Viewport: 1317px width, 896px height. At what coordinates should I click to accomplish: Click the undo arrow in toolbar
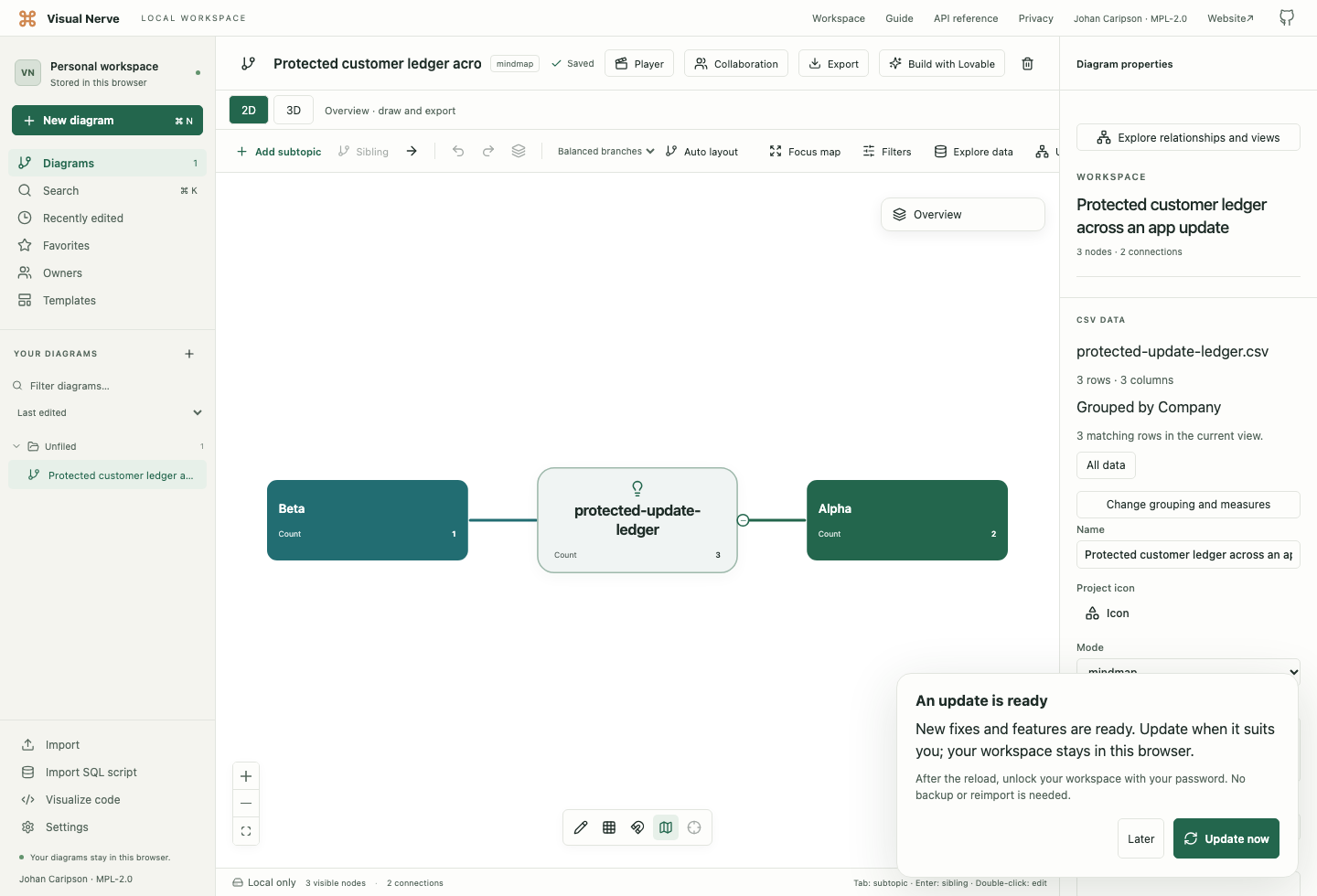click(x=458, y=151)
